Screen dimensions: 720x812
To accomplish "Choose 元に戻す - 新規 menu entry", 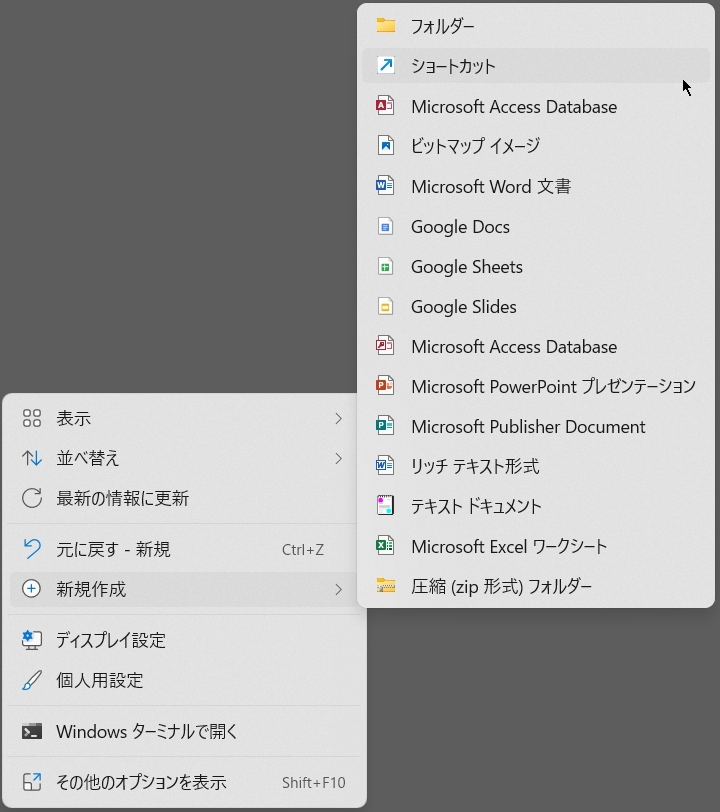I will coord(113,549).
